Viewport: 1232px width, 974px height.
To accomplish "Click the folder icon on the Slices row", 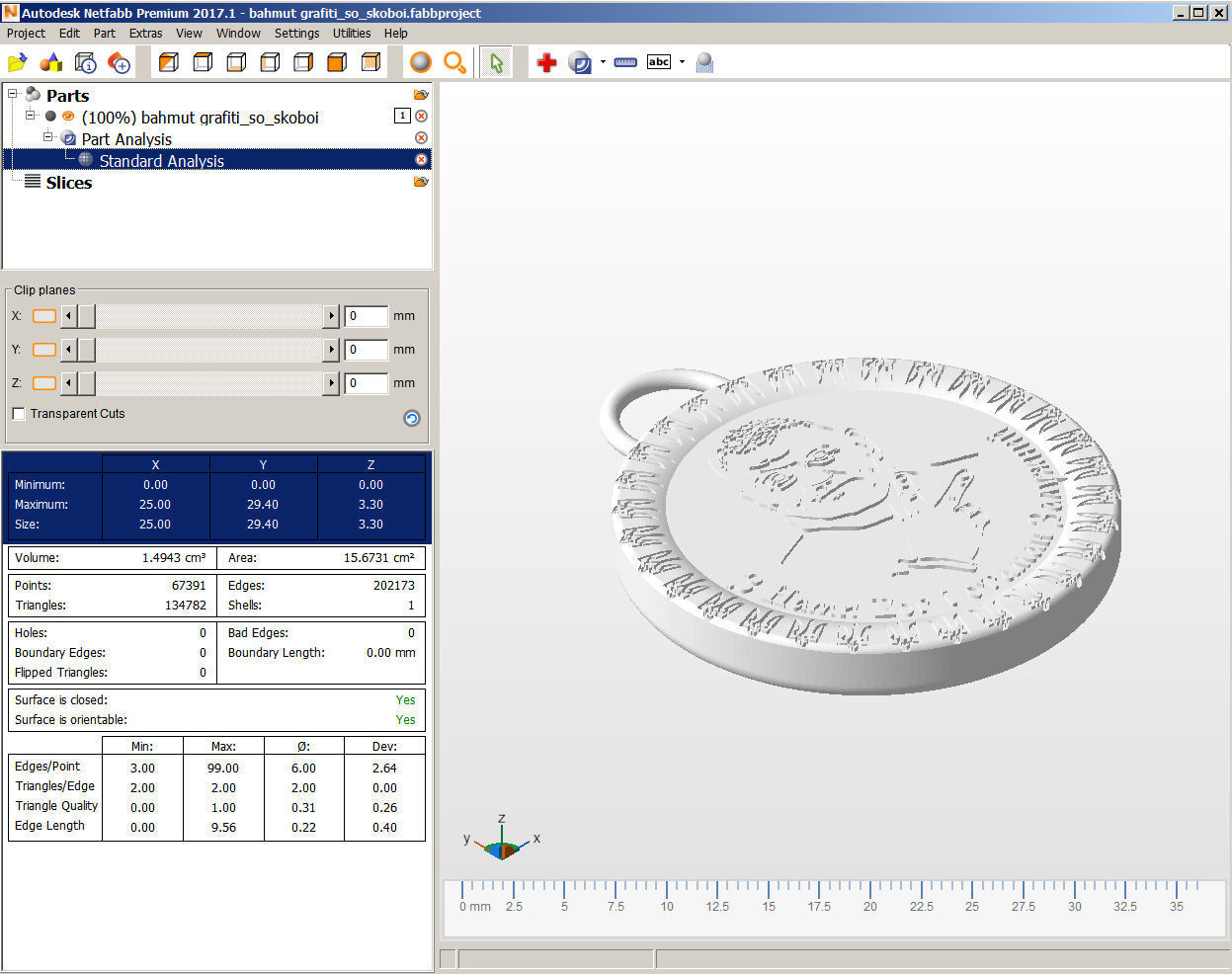I will (x=421, y=182).
